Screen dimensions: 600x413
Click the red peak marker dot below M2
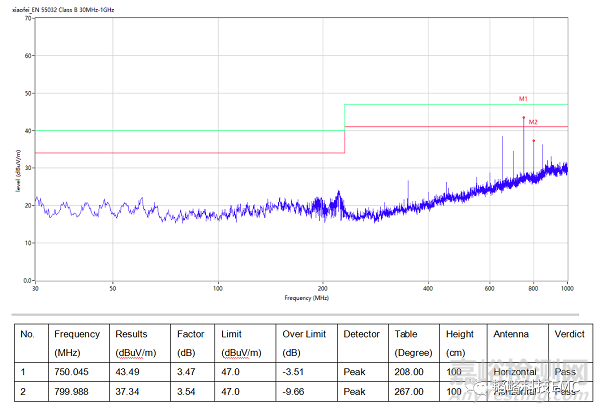(x=534, y=141)
